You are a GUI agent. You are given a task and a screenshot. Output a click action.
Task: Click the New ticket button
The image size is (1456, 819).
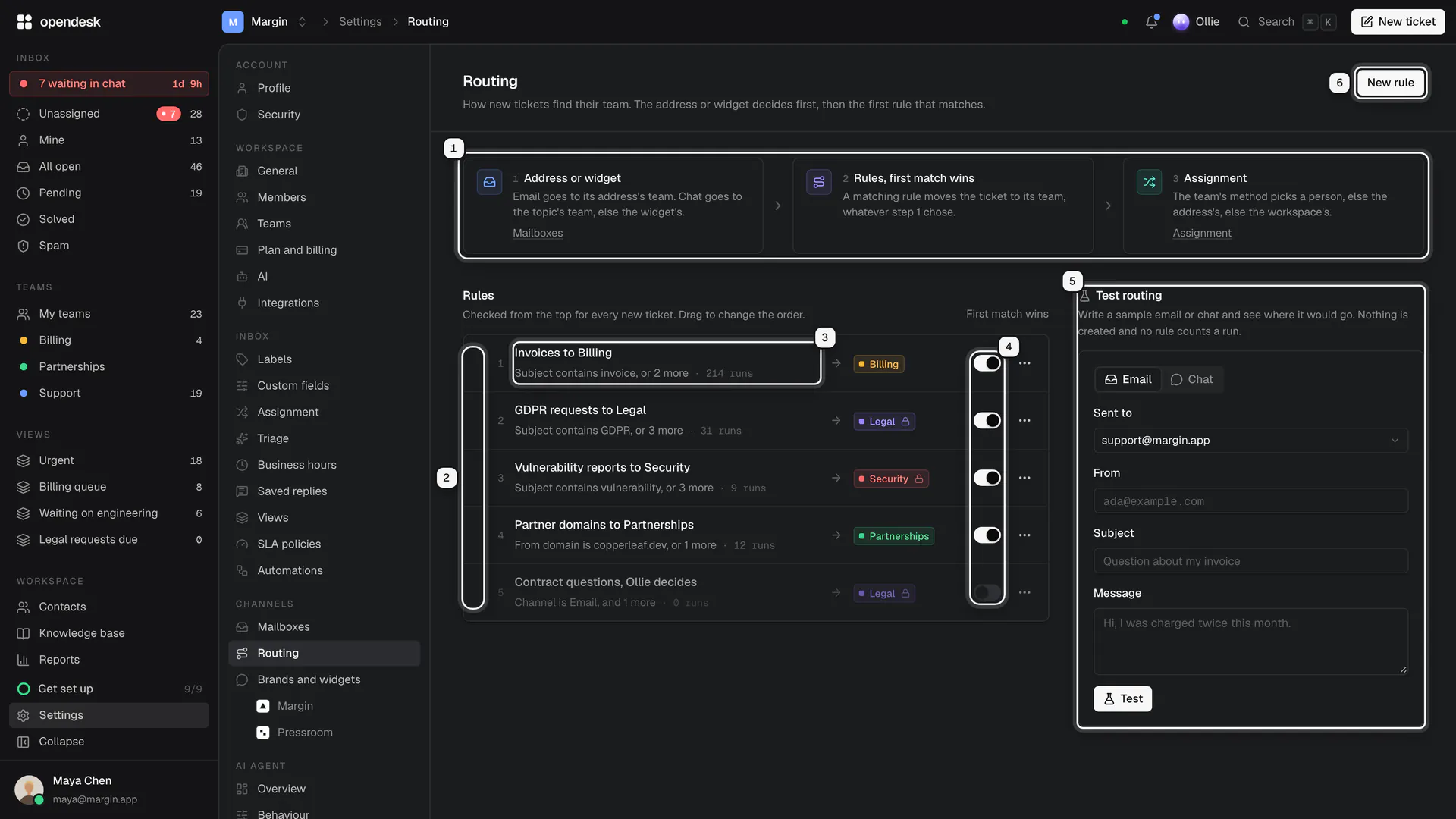pyautogui.click(x=1398, y=22)
